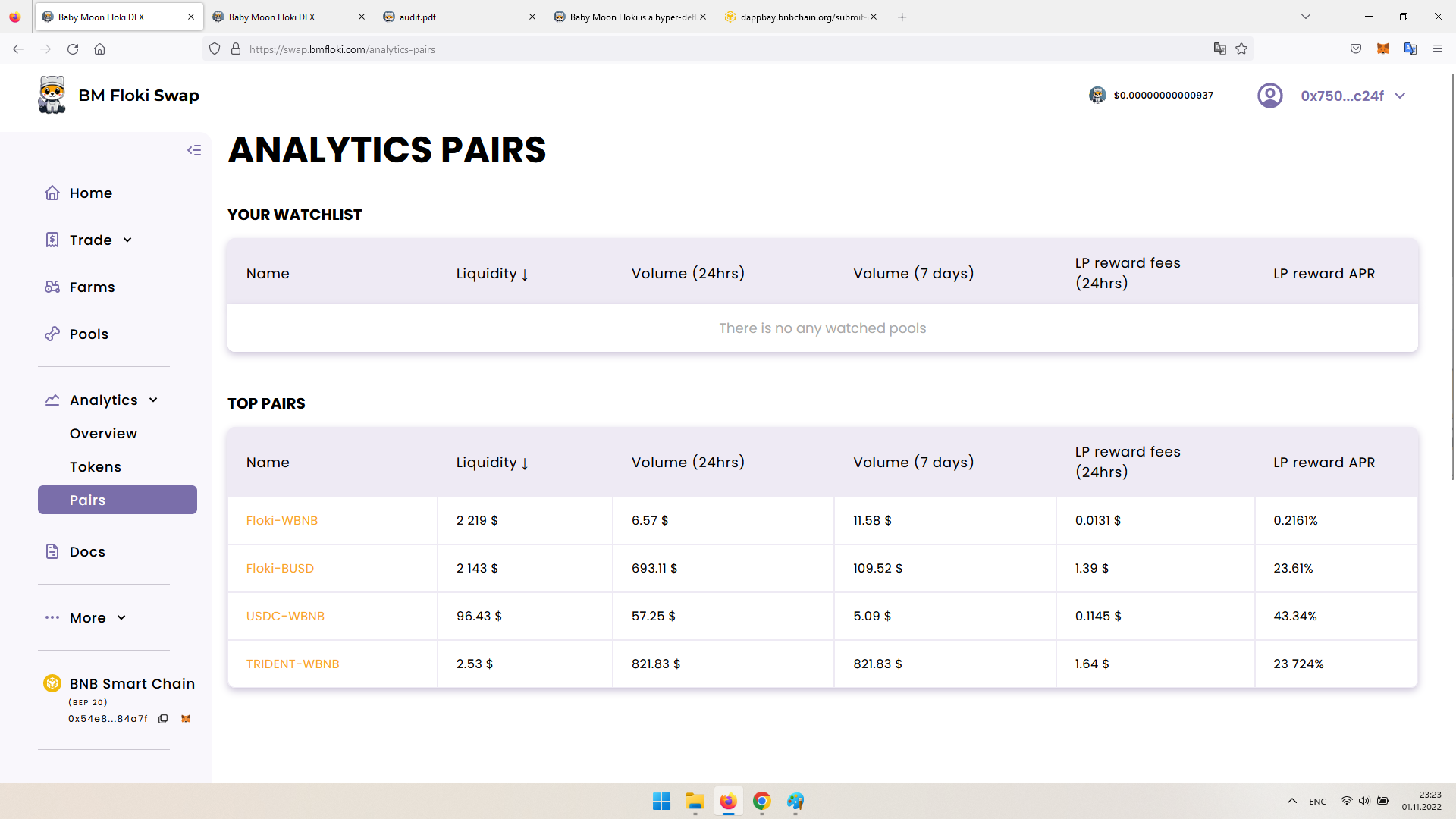Open Farms page
Image resolution: width=1456 pixels, height=819 pixels.
point(80,287)
